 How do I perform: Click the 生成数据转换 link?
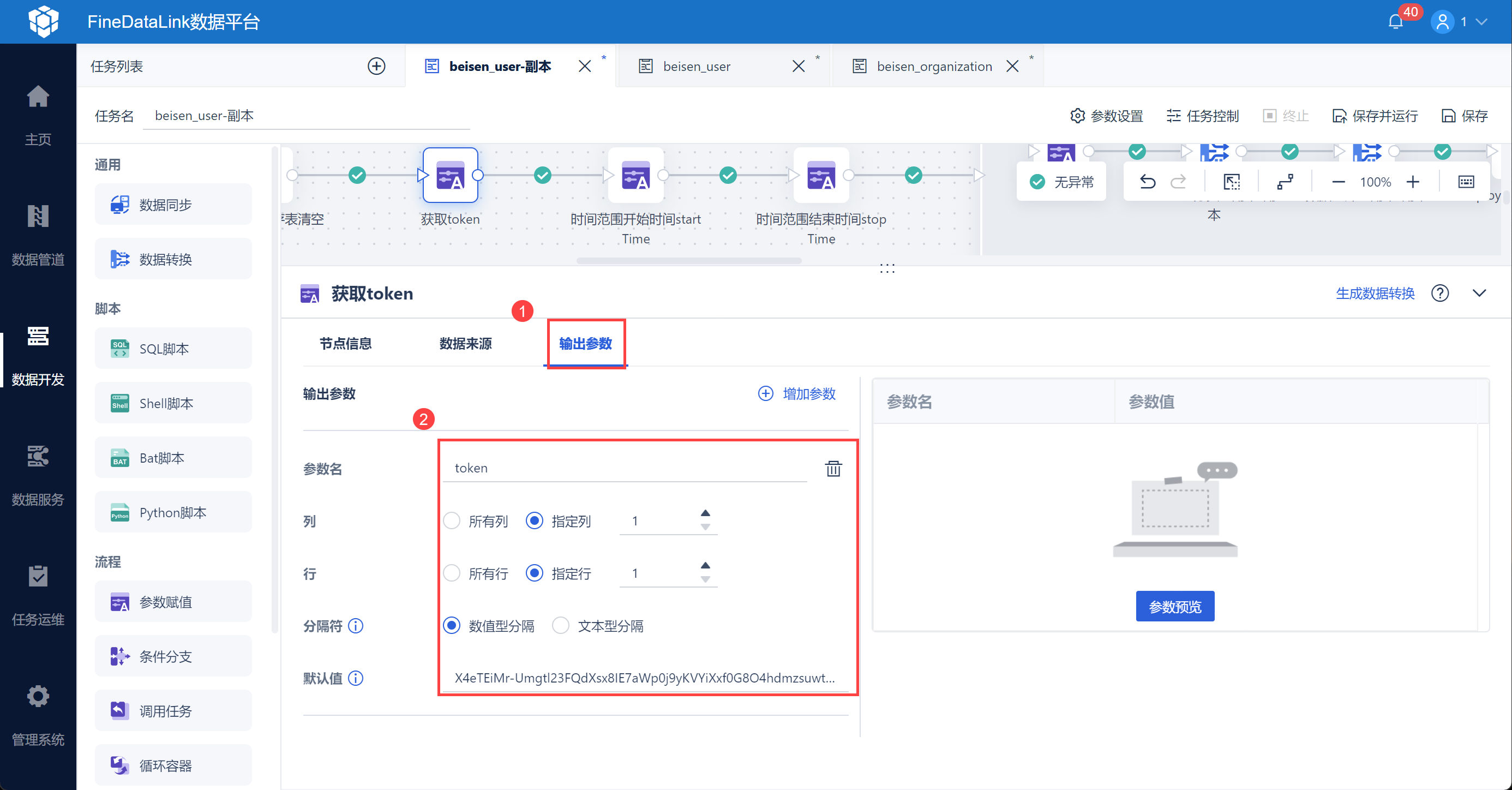[x=1375, y=293]
